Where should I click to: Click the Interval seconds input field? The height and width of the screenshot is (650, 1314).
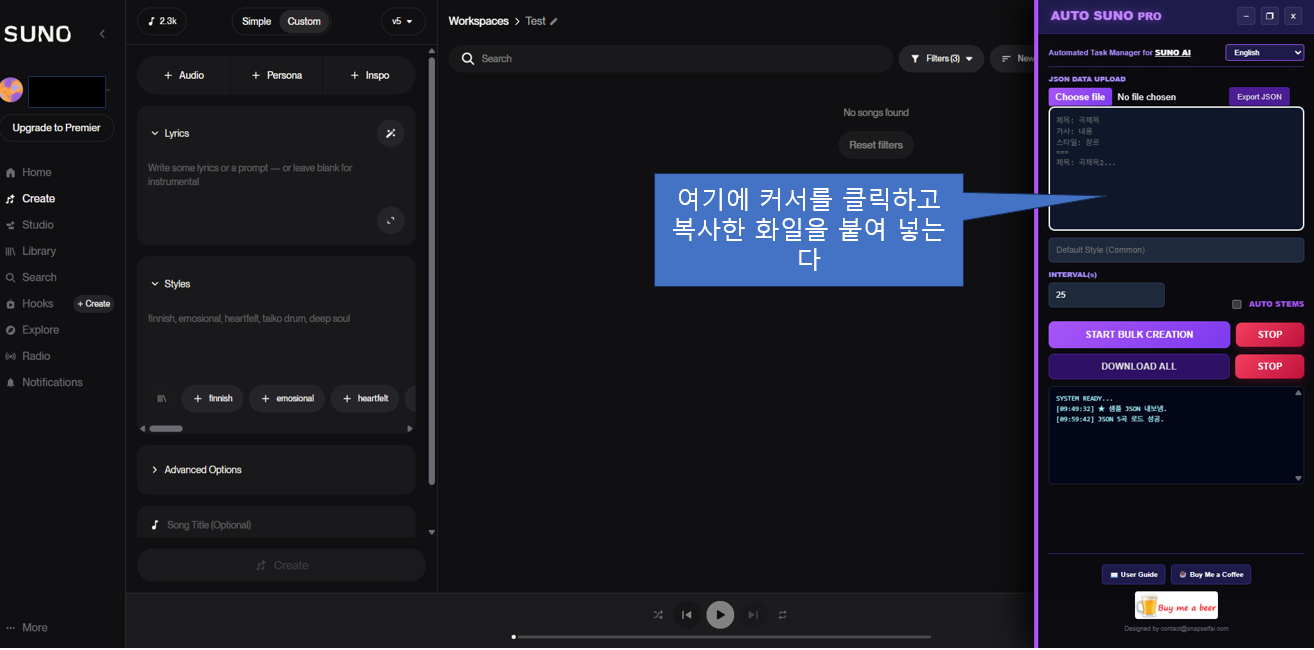coord(1106,295)
